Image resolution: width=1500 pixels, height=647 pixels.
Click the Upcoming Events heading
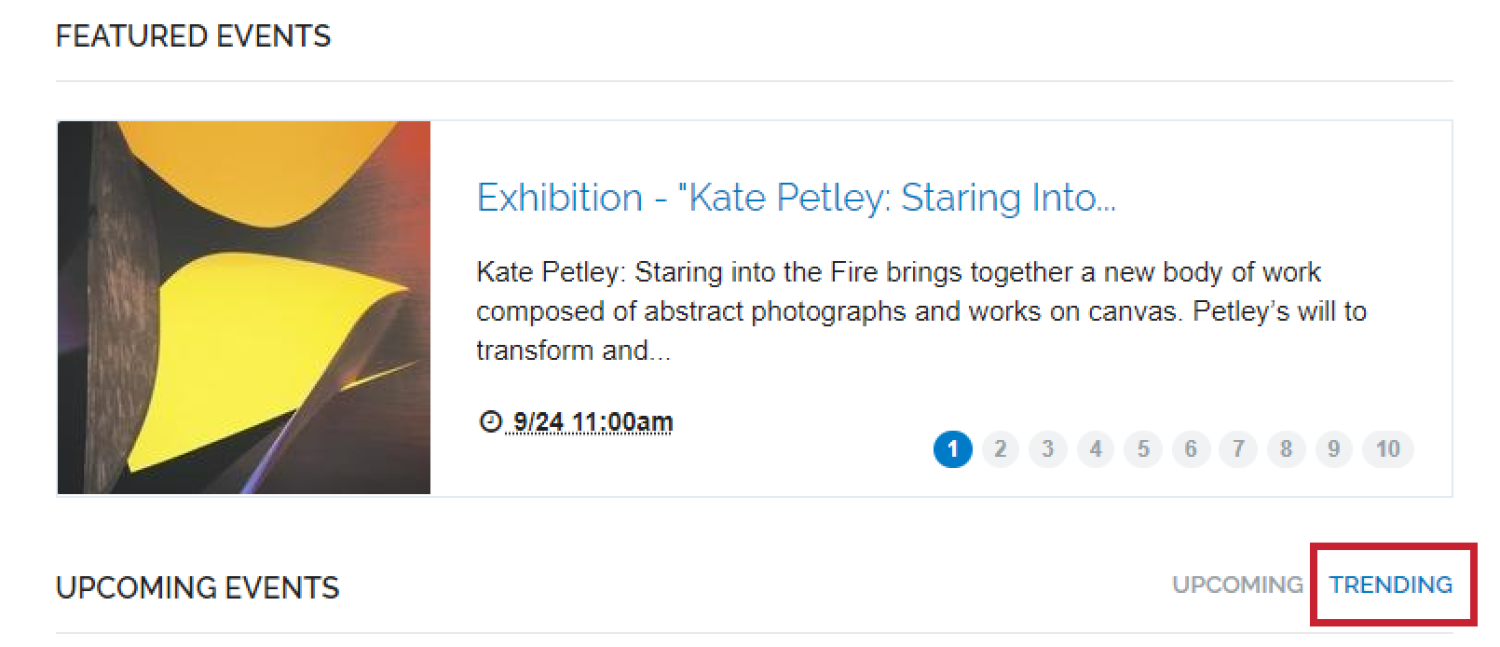tap(198, 587)
